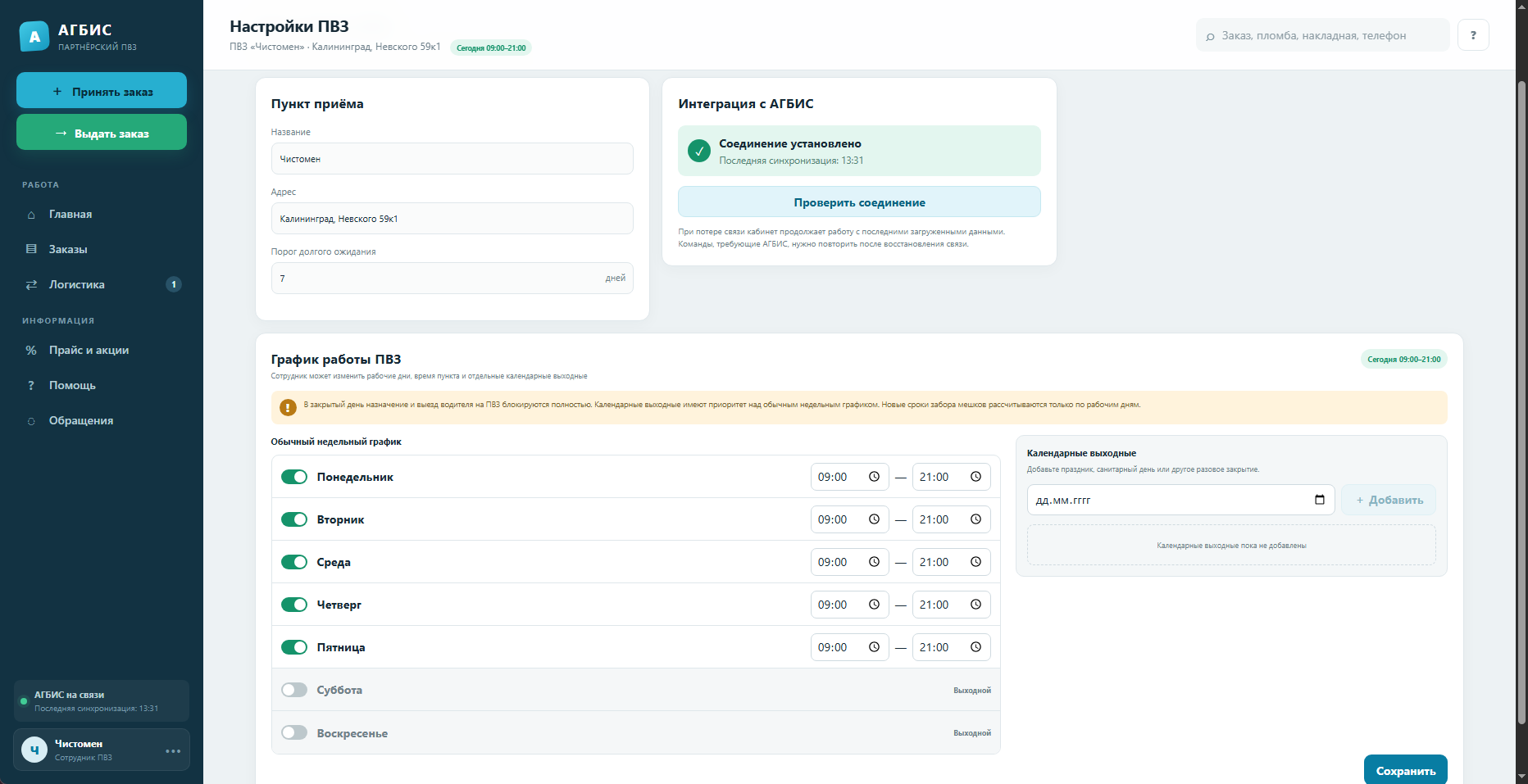Open Thursday start time clock picker
This screenshot has width=1528, height=784.
click(x=874, y=605)
